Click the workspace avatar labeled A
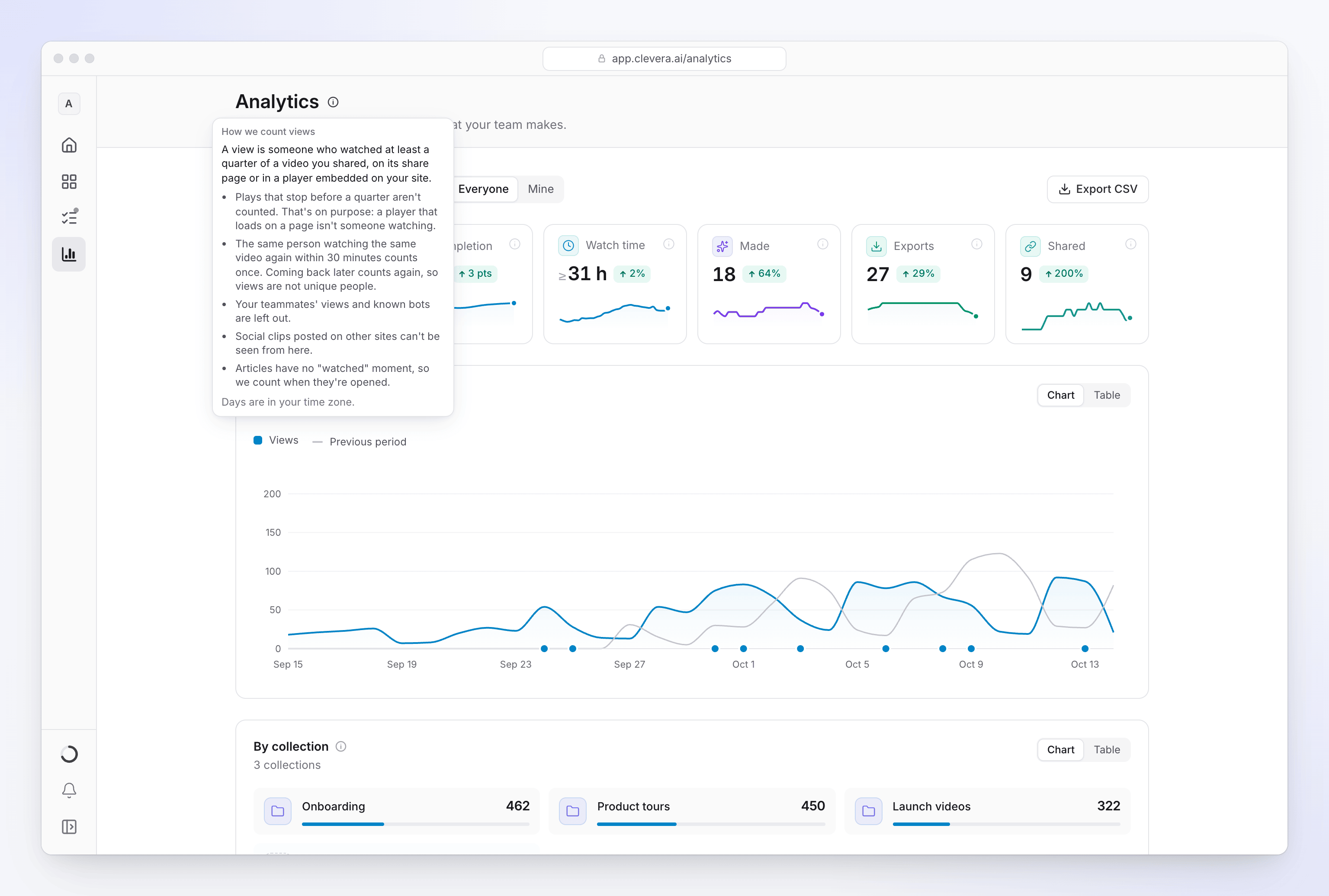 click(x=69, y=104)
